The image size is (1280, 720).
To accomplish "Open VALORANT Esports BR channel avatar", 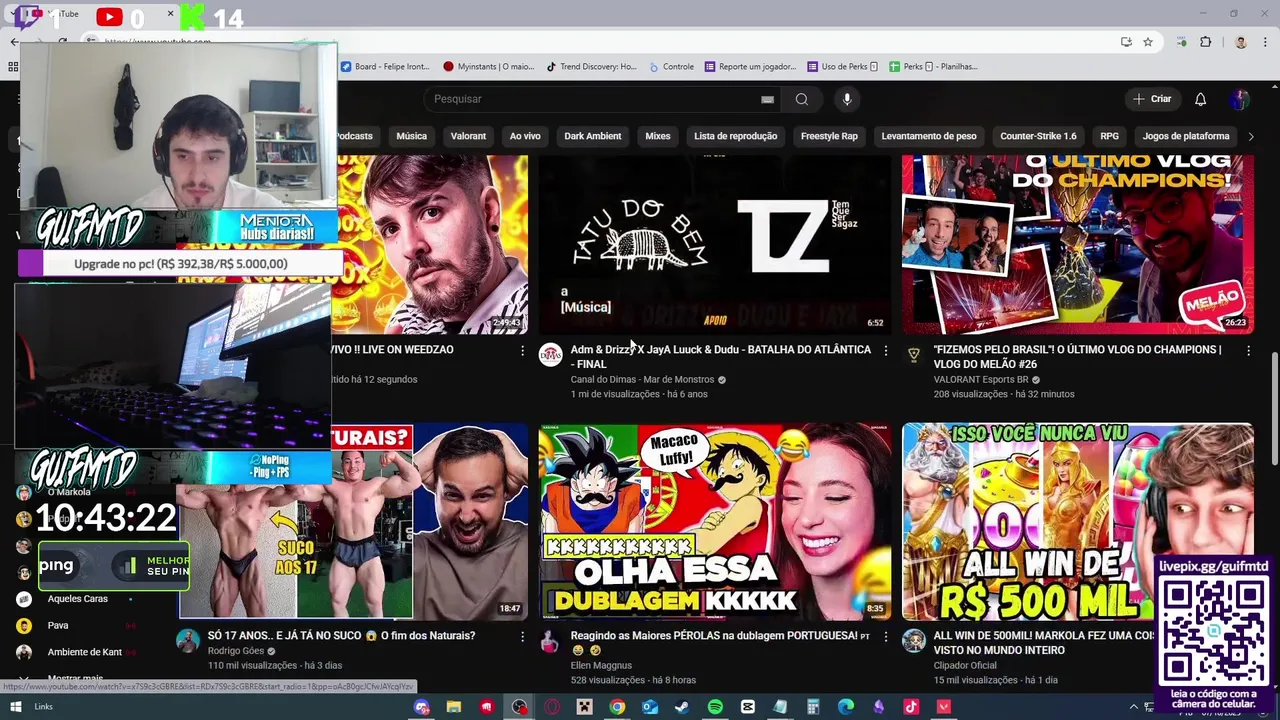I will (914, 354).
